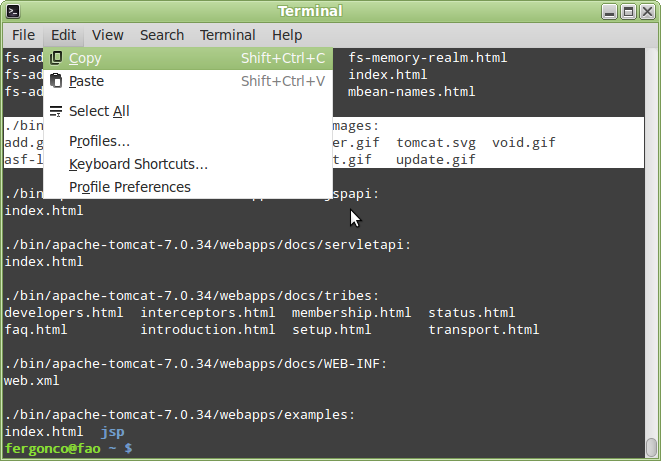Click the webapps/examples path line

(180, 415)
